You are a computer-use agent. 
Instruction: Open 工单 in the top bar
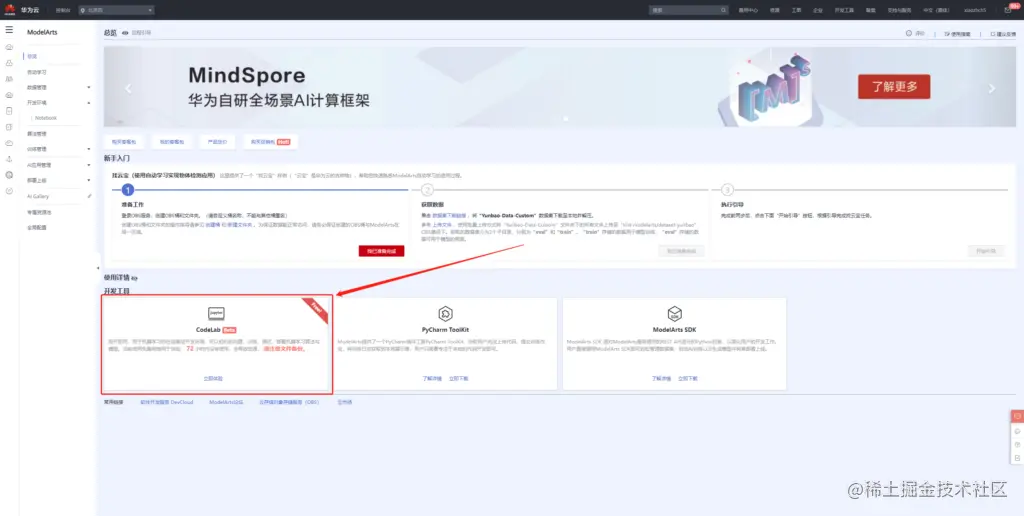(796, 10)
